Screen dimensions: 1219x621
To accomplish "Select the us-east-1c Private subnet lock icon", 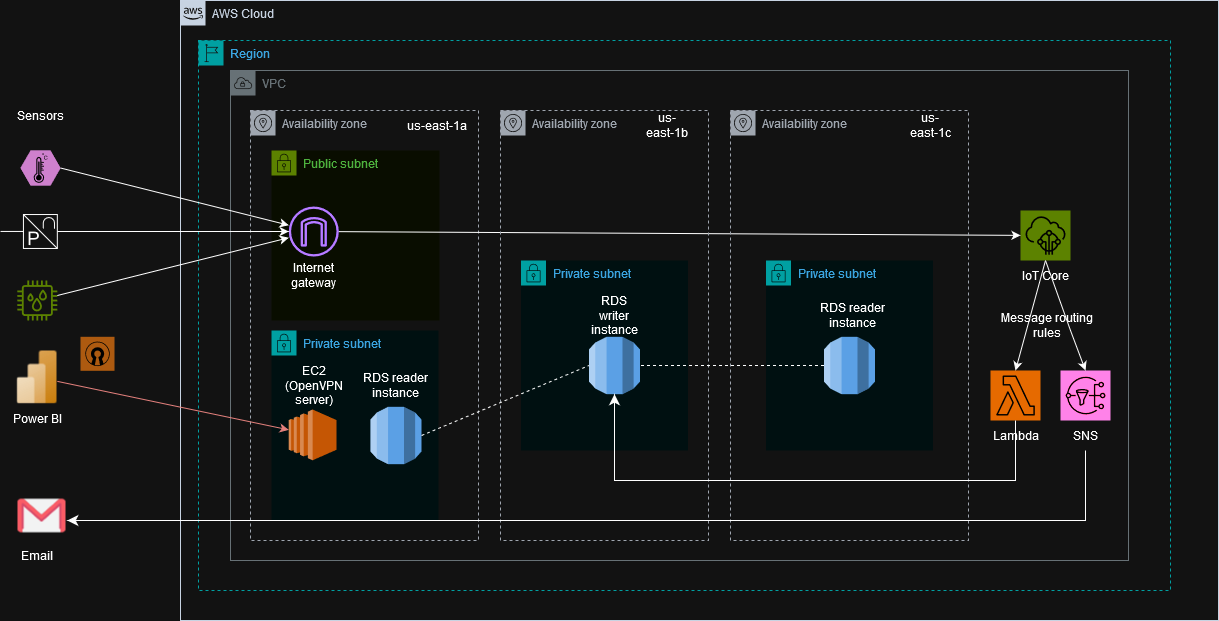I will point(779,273).
